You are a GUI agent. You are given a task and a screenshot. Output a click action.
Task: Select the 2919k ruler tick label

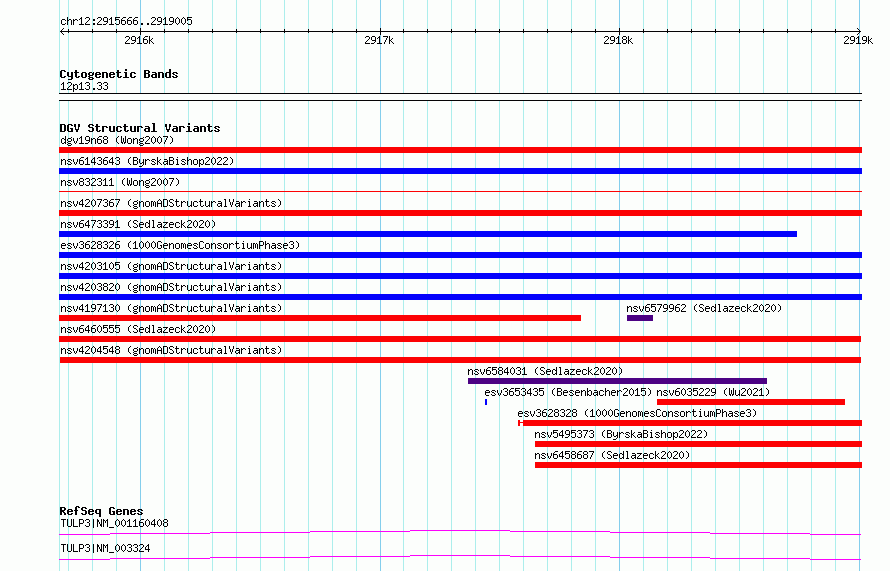coord(858,40)
